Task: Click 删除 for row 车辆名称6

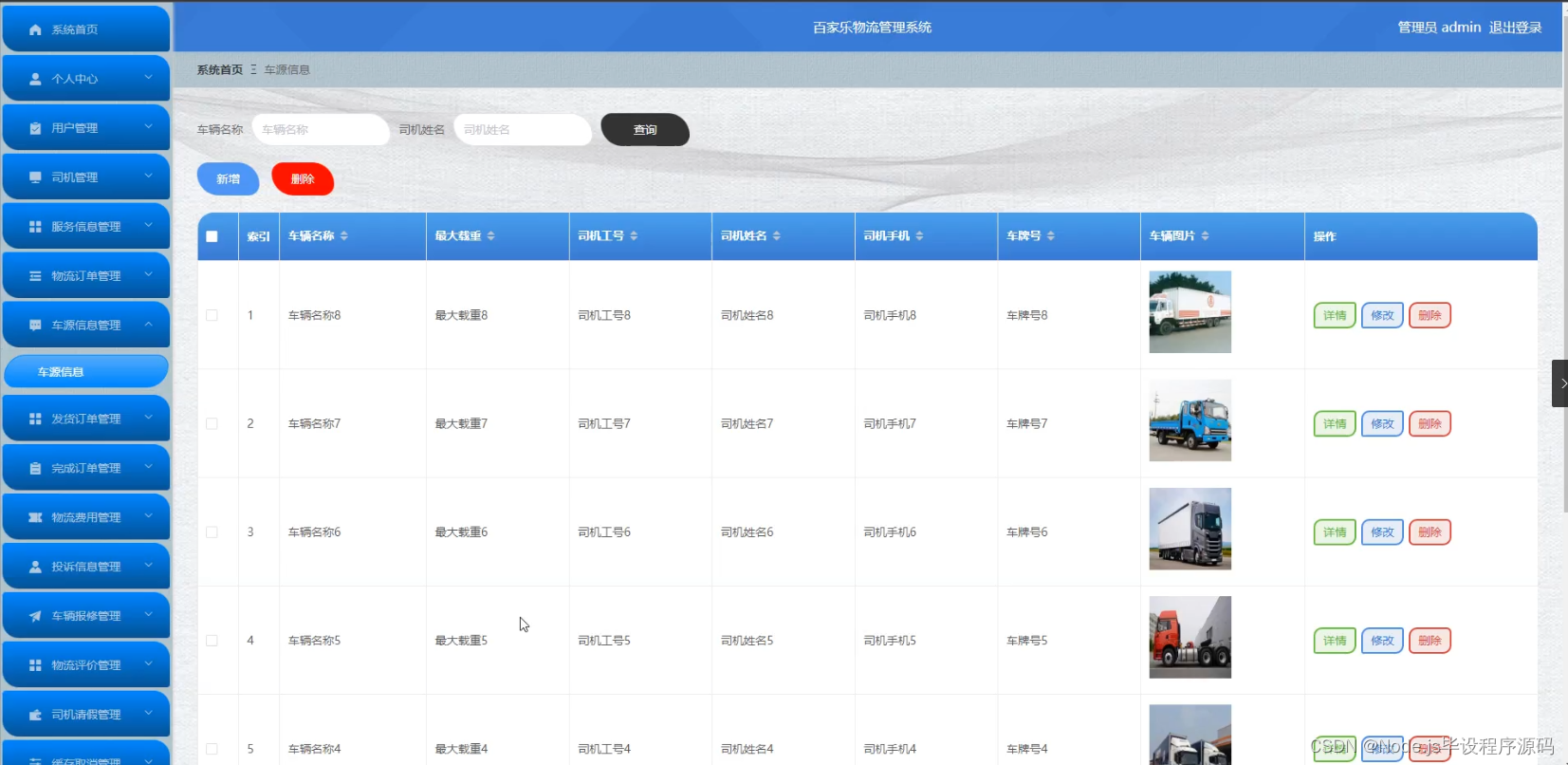Action: [x=1430, y=532]
